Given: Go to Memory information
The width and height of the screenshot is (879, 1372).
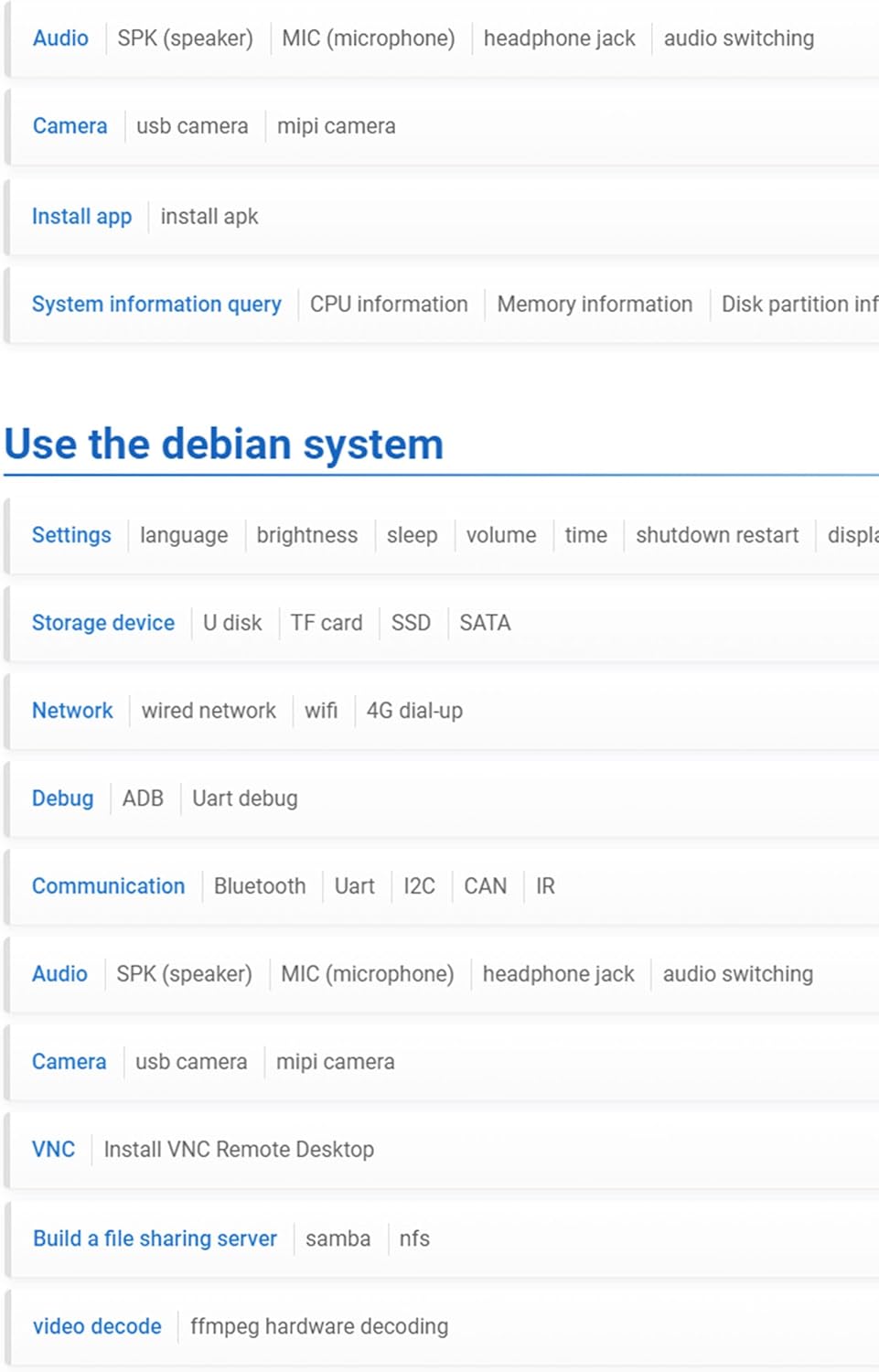Looking at the screenshot, I should coord(595,305).
